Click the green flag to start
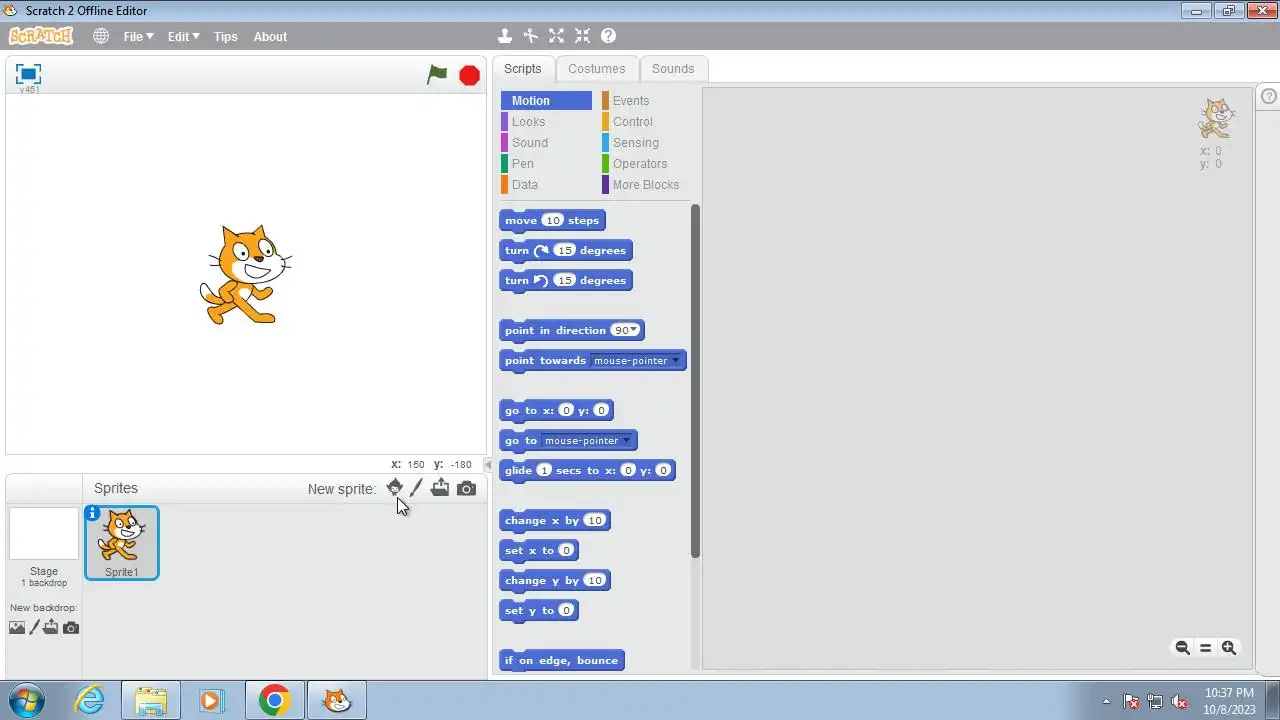Screen dimensions: 1280x720 click(x=437, y=74)
